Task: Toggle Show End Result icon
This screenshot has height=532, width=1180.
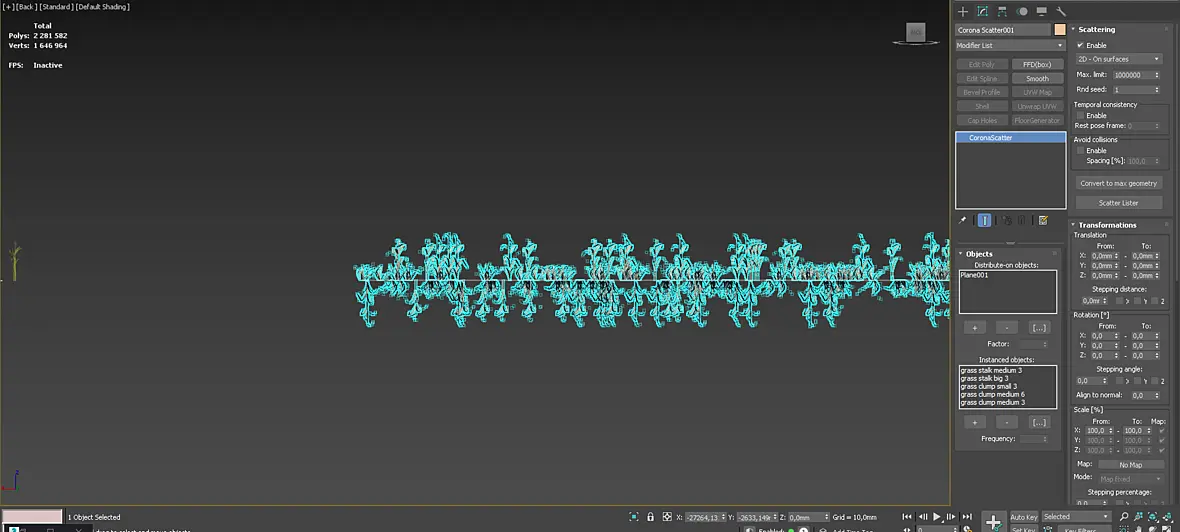Action: pos(984,220)
